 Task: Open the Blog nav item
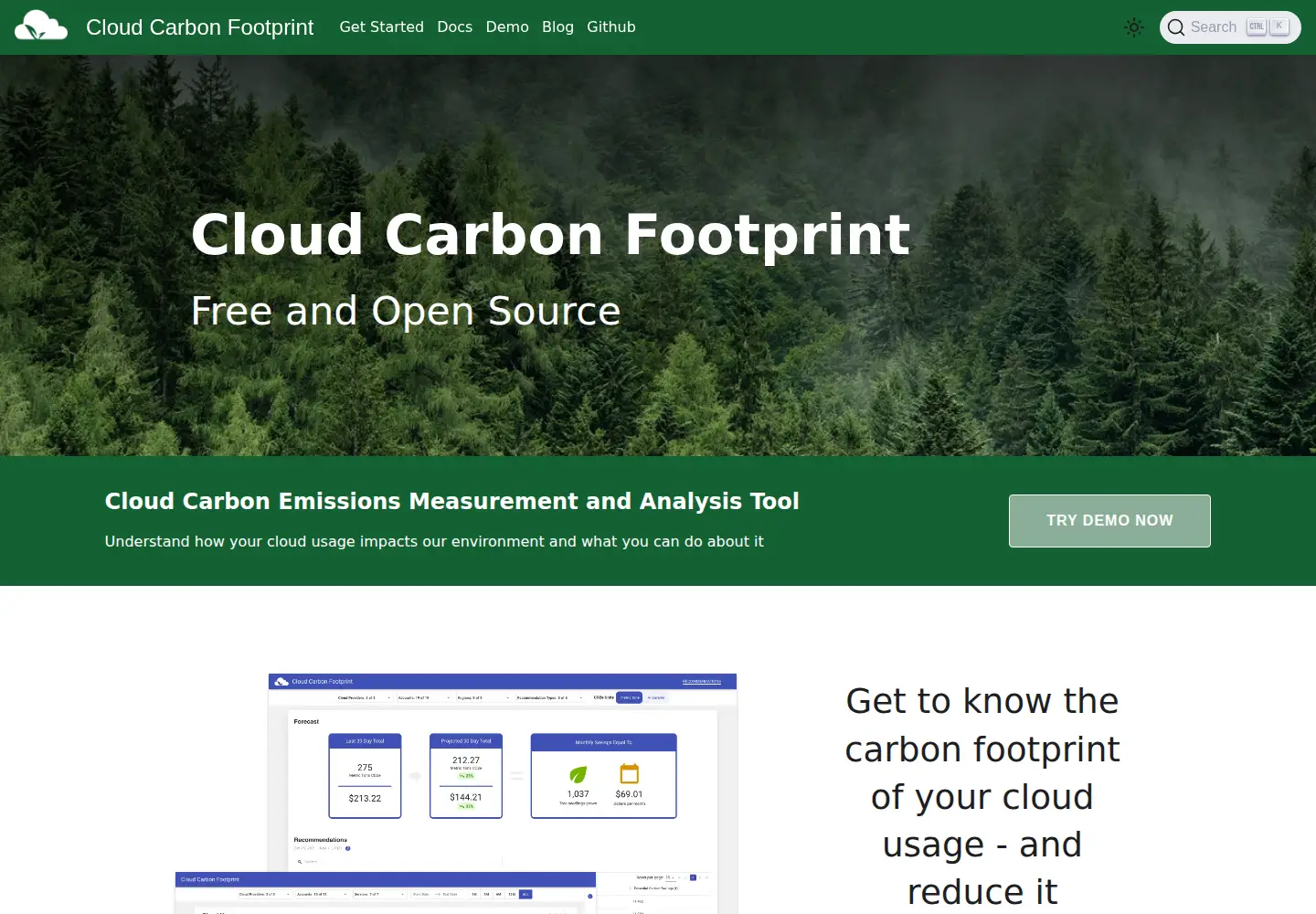557,27
